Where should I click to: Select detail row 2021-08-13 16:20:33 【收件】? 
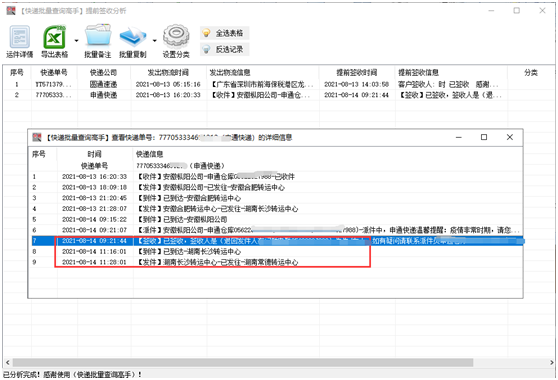(276, 176)
